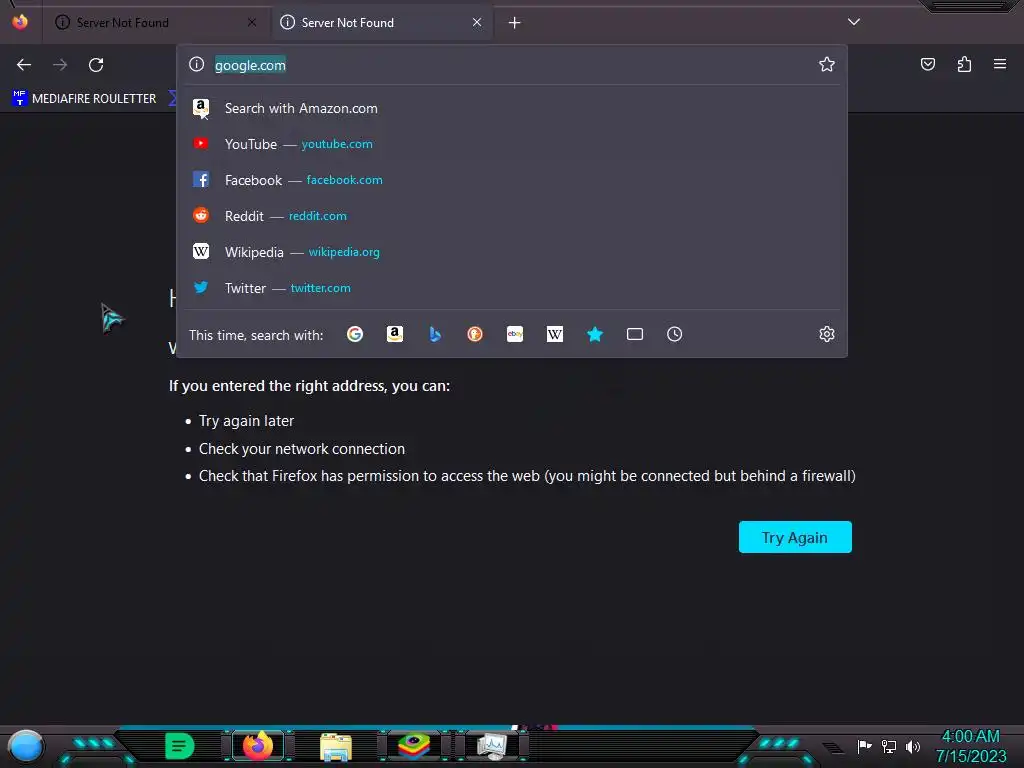Reload the current page

point(96,65)
